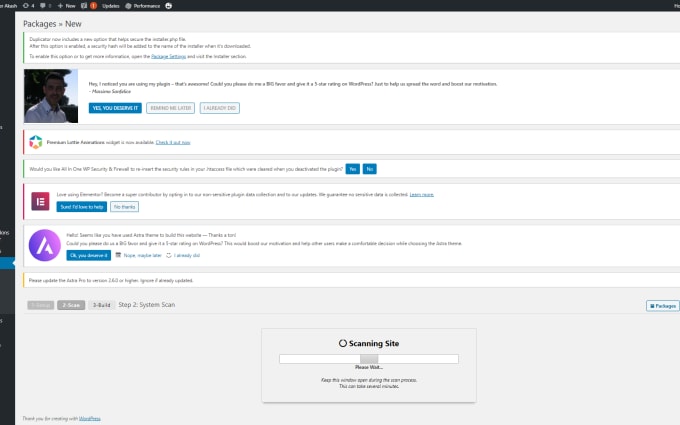Image resolution: width=680 pixels, height=425 pixels.
Task: Click the Please Wait... status text
Action: click(x=369, y=367)
